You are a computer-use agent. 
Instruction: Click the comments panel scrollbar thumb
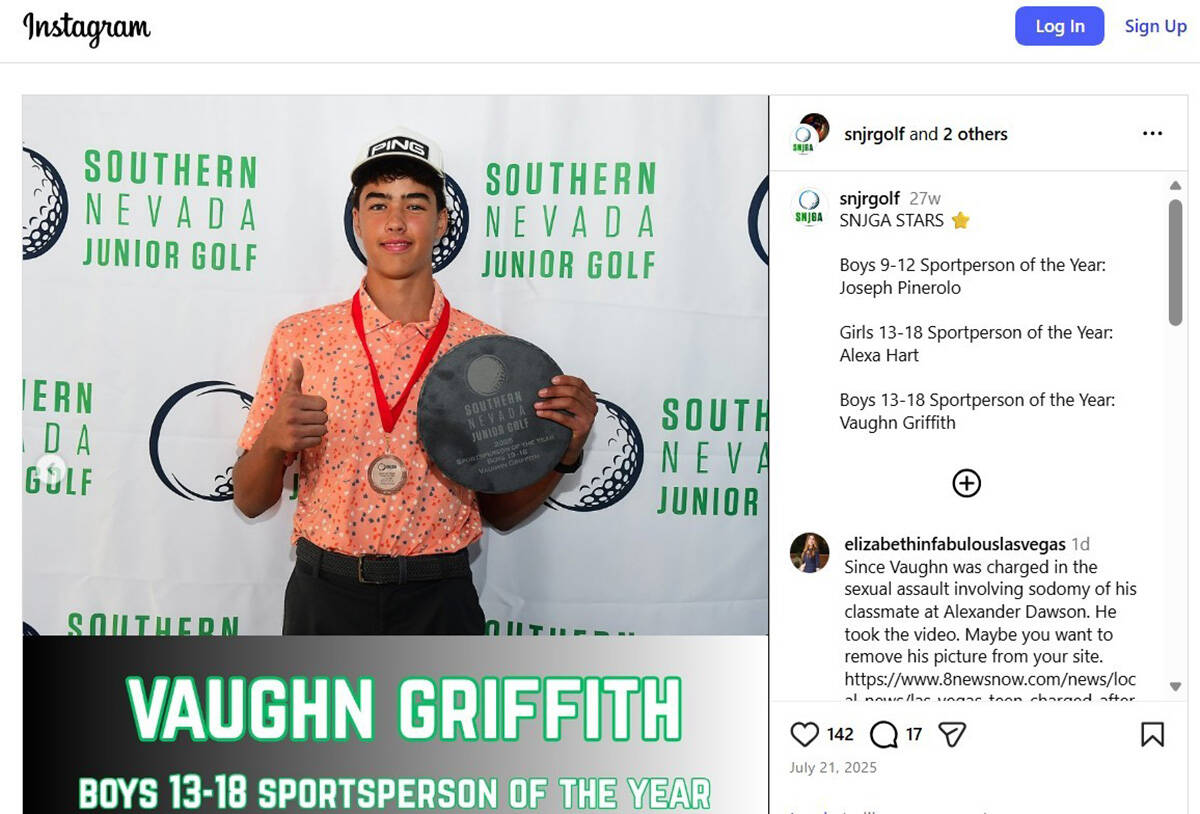1175,261
